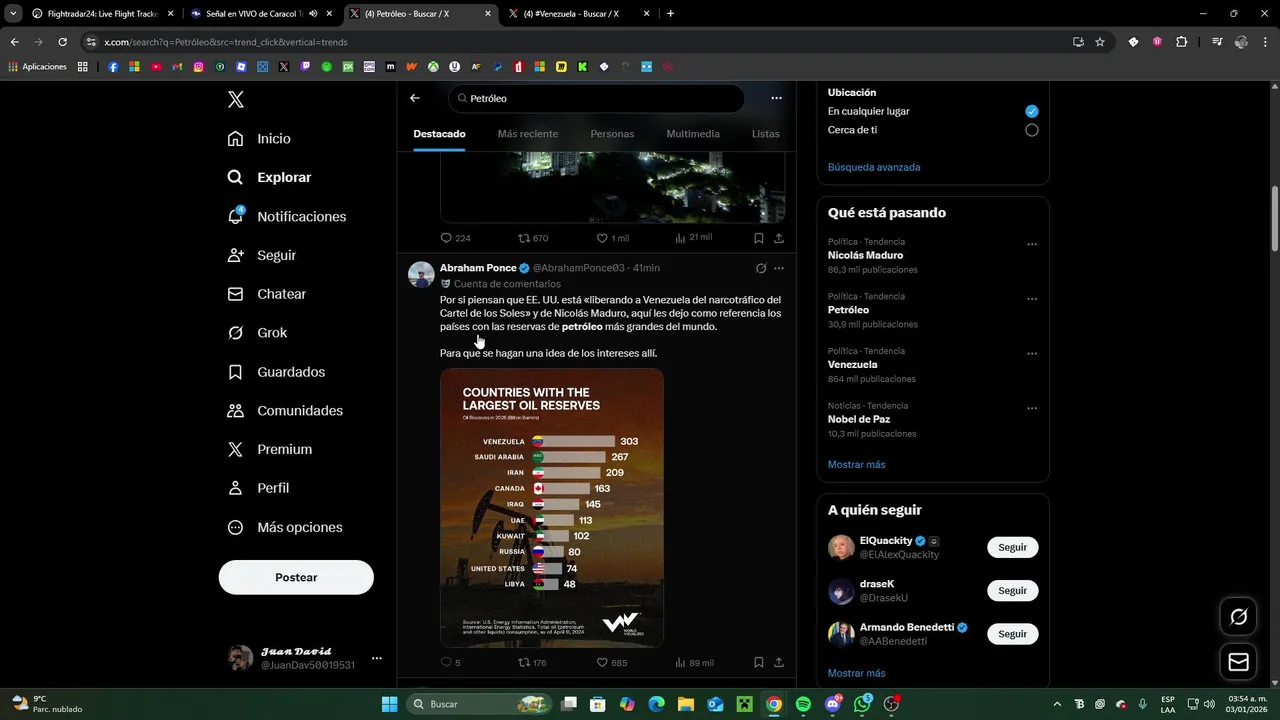The image size is (1280, 720).
Task: Click the Postear button
Action: (x=296, y=577)
